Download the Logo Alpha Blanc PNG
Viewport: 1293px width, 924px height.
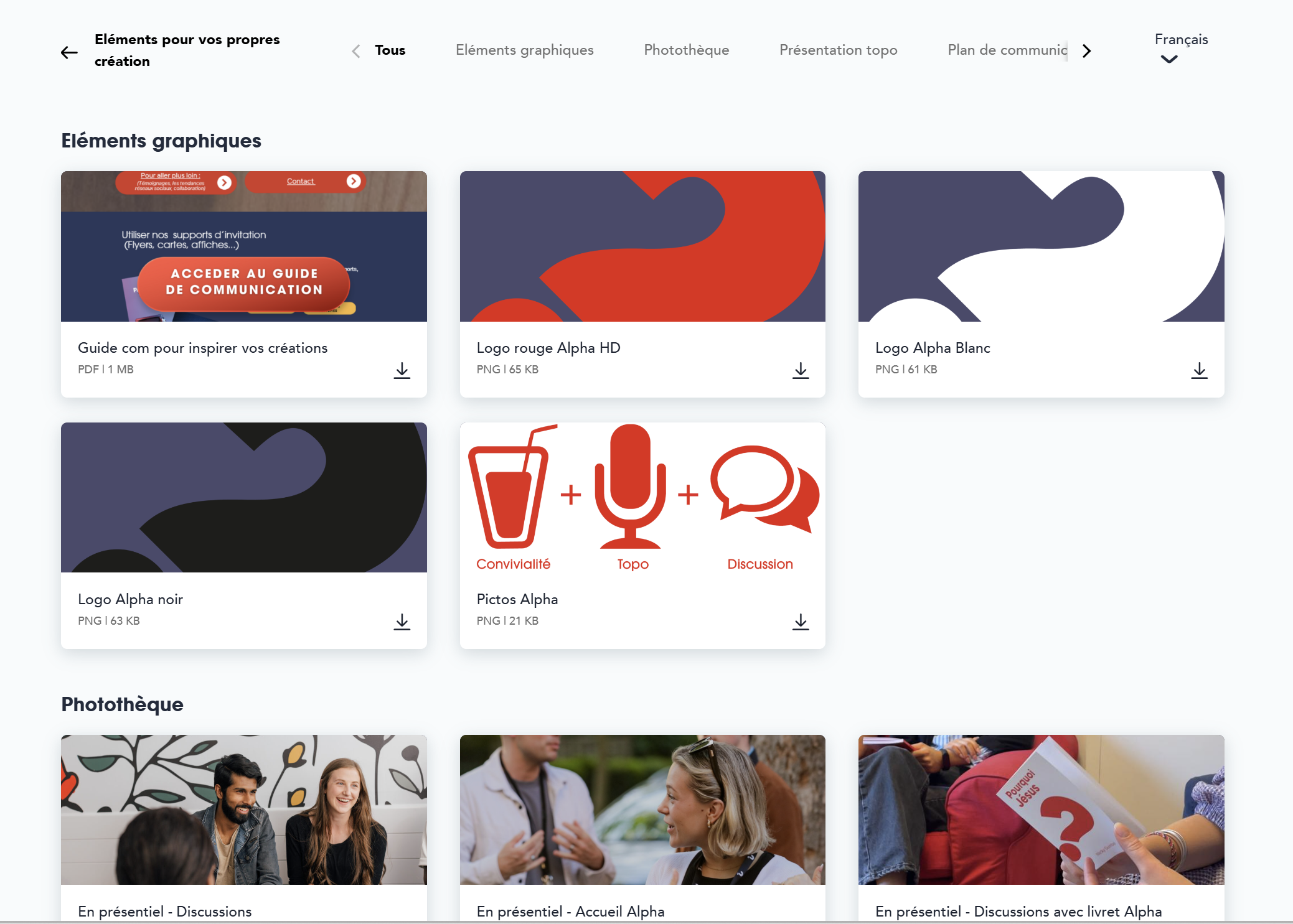1199,370
